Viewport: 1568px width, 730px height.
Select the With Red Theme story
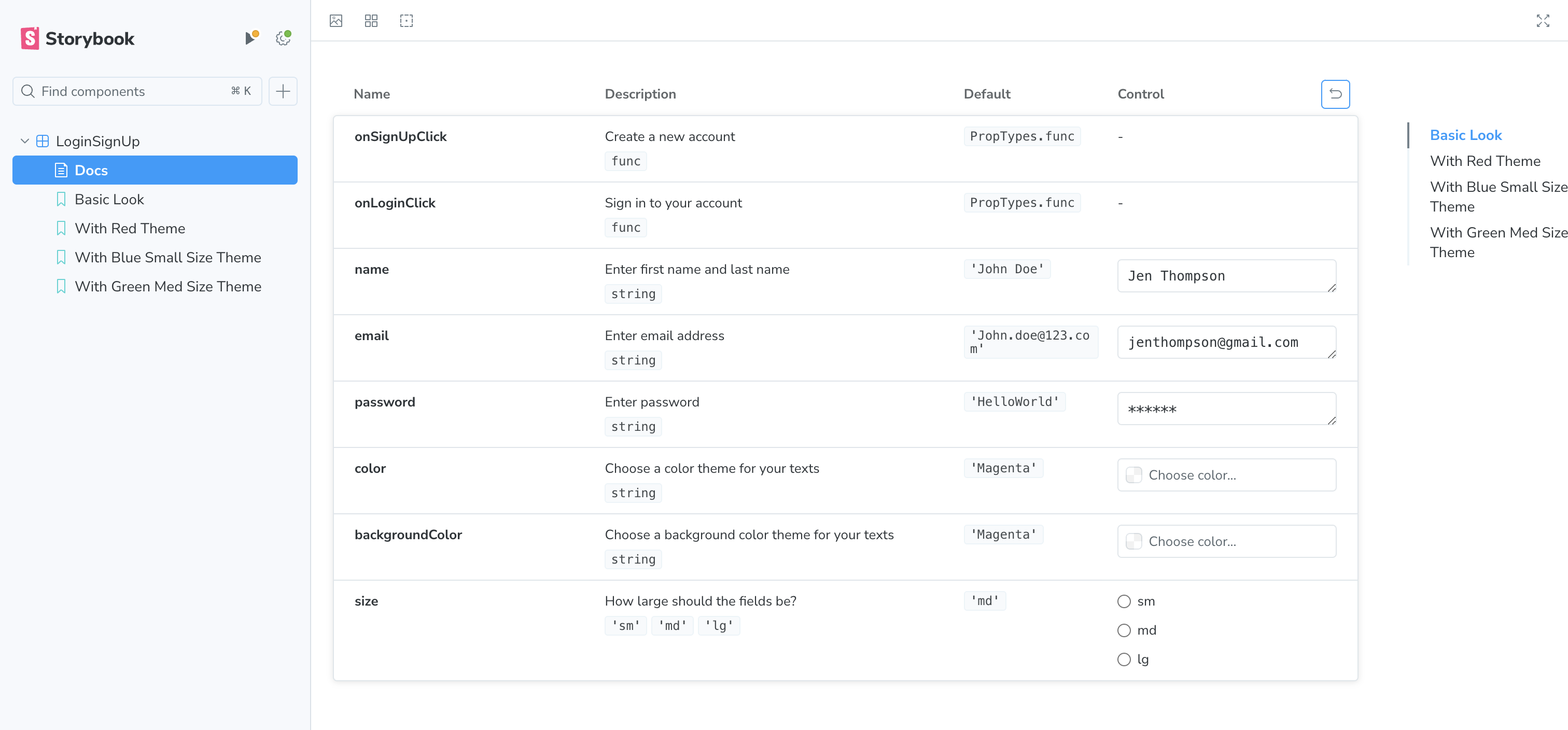click(x=130, y=228)
